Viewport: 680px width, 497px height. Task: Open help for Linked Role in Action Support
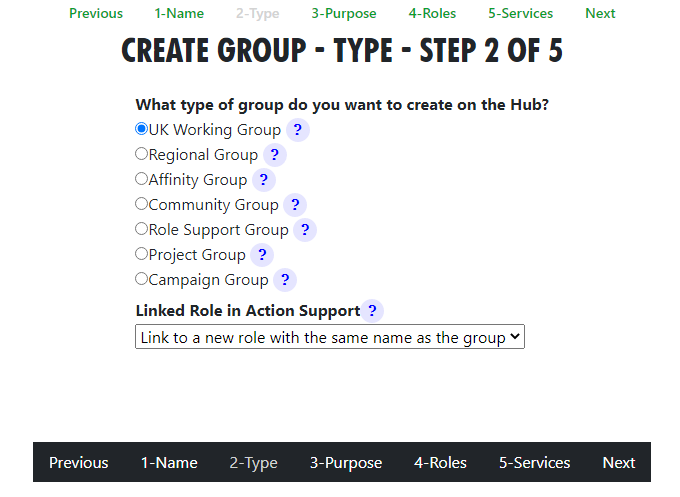click(x=372, y=311)
